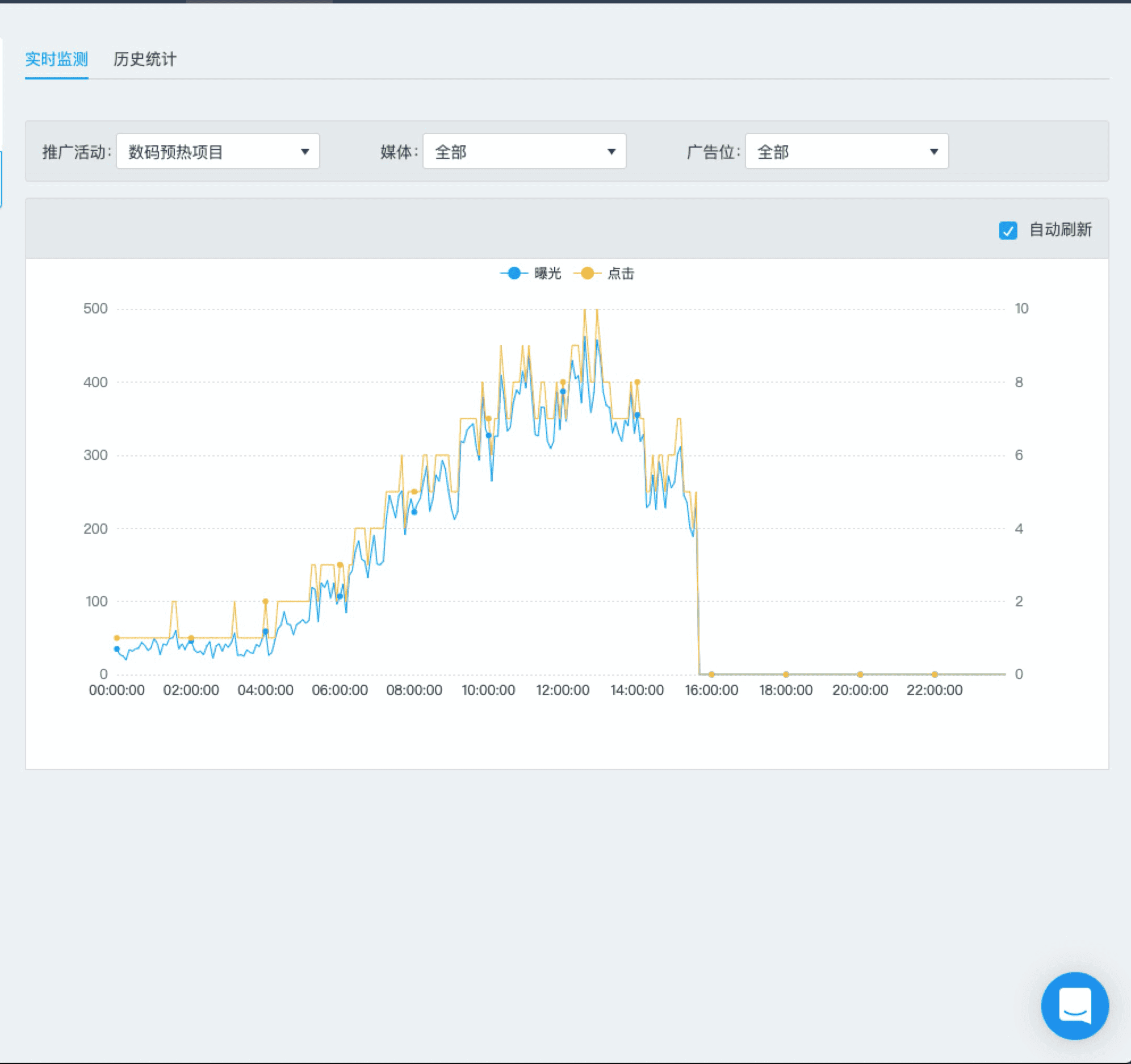
Task: Click the 500 left axis label
Action: click(x=95, y=309)
